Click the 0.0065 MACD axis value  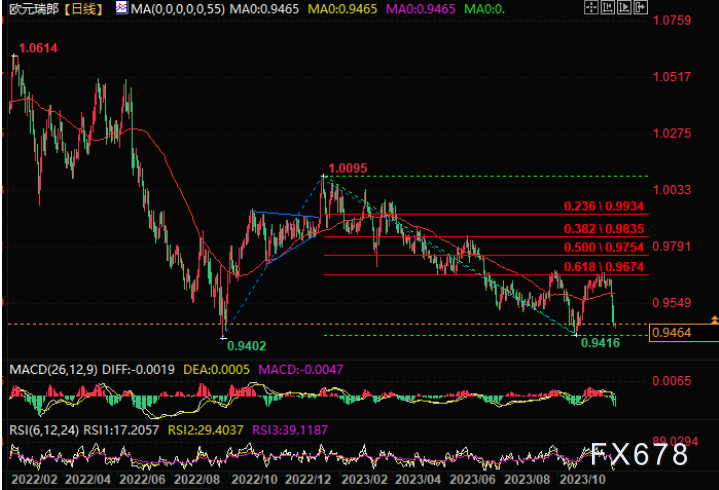click(x=671, y=381)
